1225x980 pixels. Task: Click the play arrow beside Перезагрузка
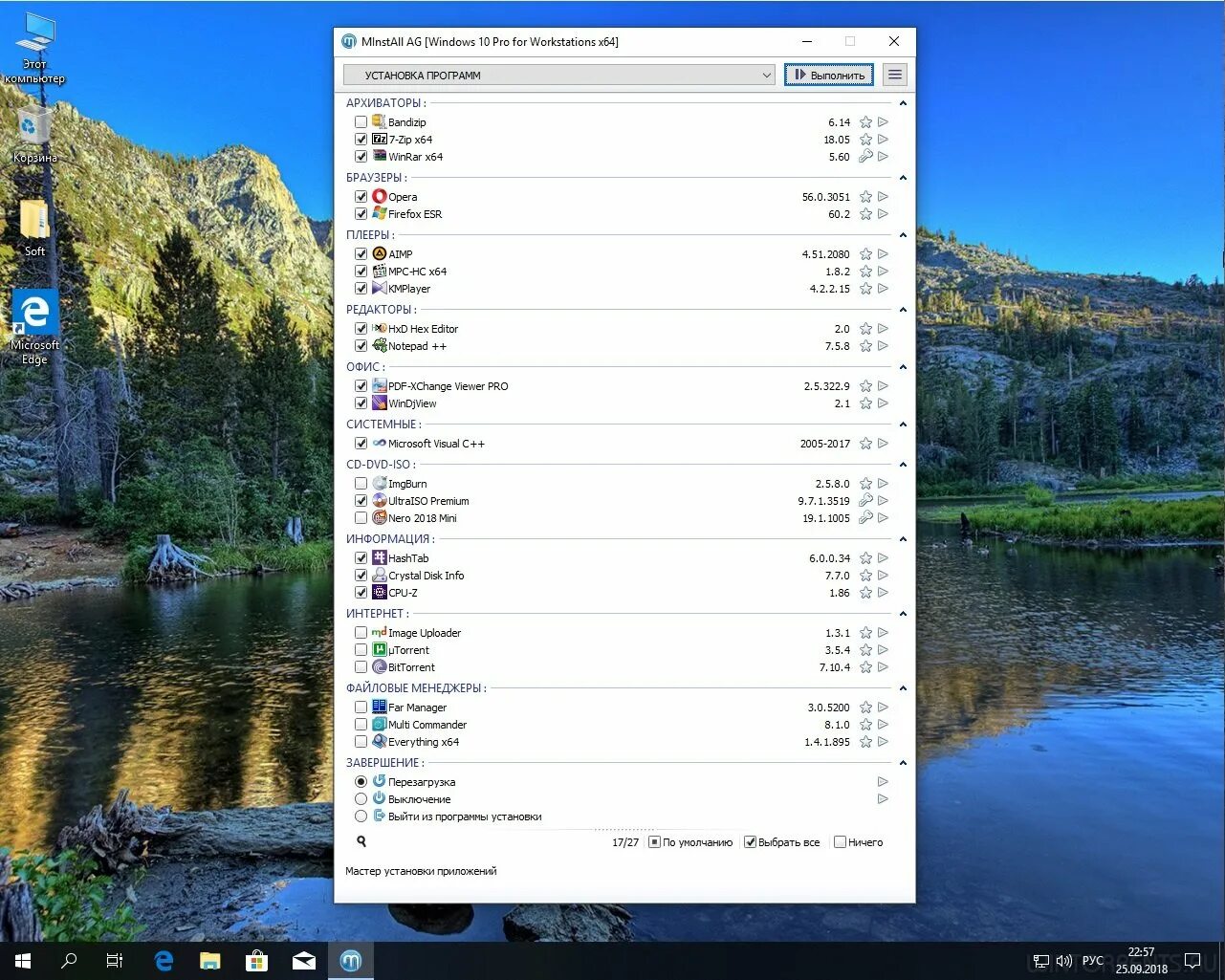coord(883,782)
